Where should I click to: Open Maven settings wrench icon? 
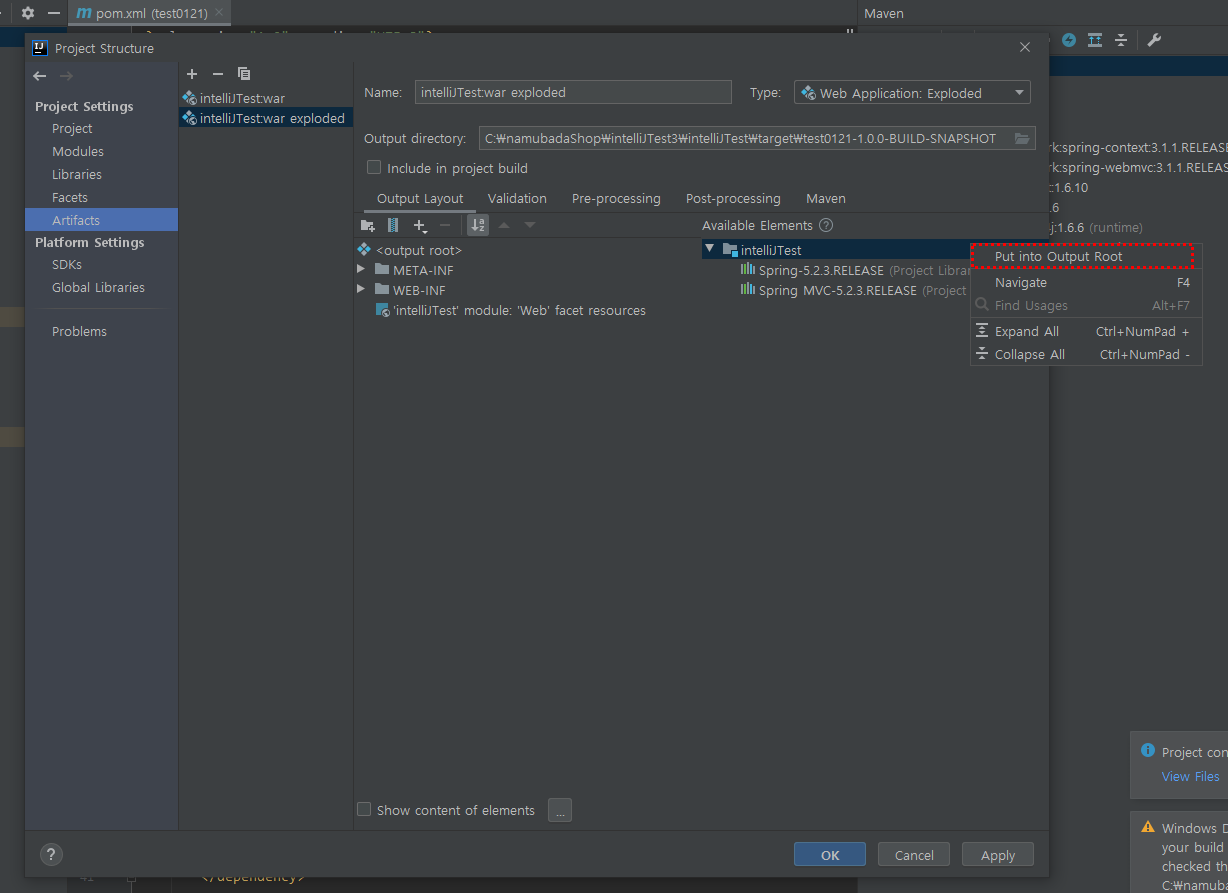[1153, 40]
